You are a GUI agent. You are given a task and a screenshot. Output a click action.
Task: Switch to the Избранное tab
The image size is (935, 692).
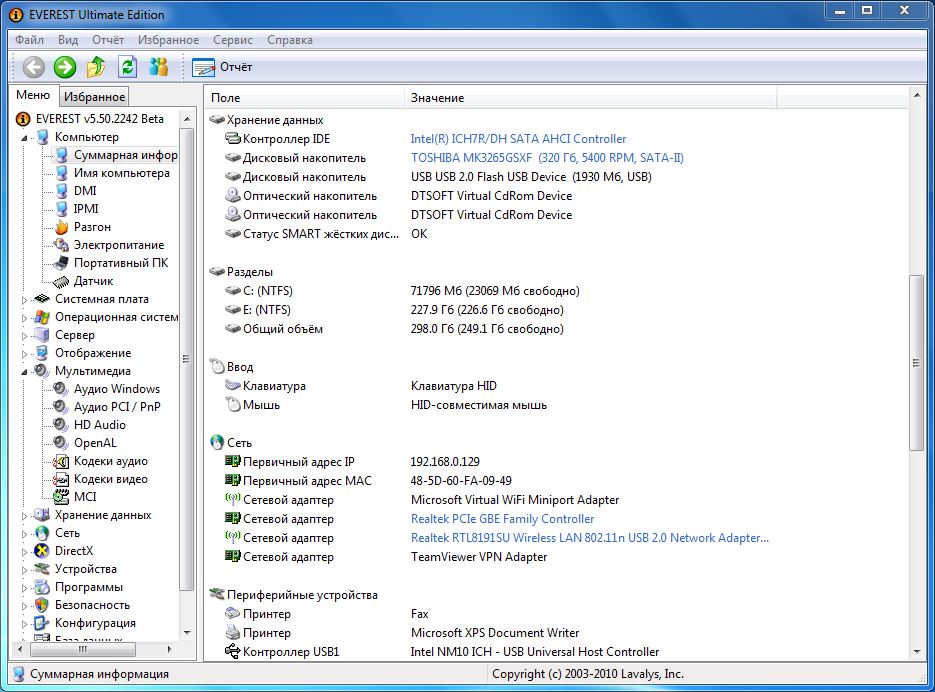click(94, 96)
